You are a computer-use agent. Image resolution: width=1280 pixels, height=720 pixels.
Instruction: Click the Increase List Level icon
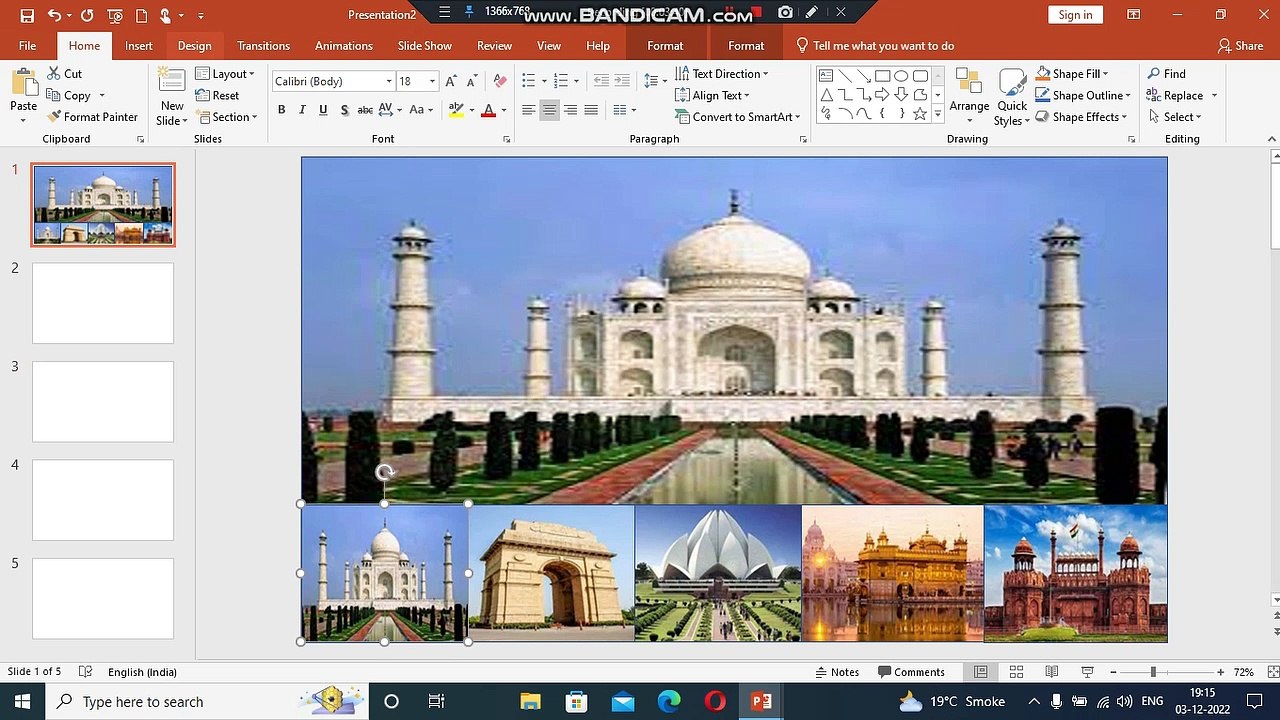tap(624, 81)
